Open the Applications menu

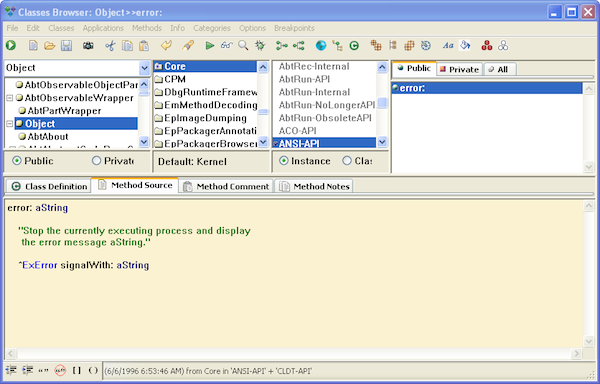click(x=103, y=28)
